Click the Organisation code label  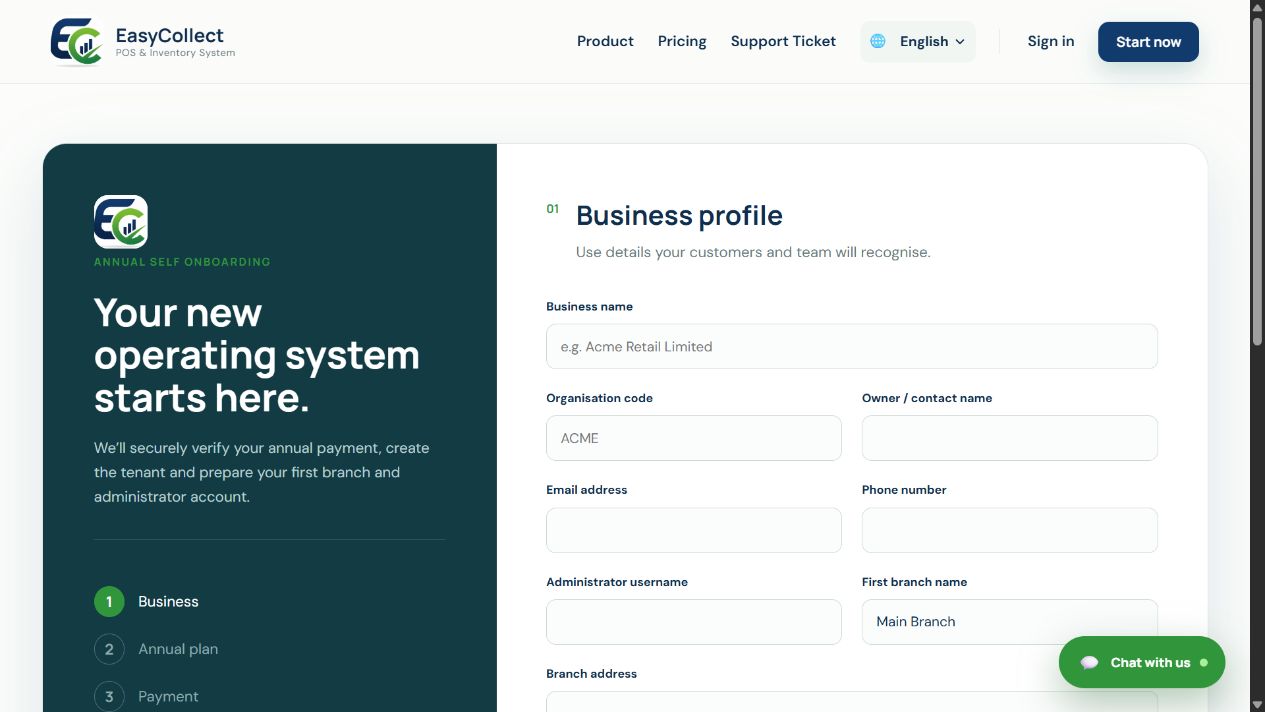599,398
